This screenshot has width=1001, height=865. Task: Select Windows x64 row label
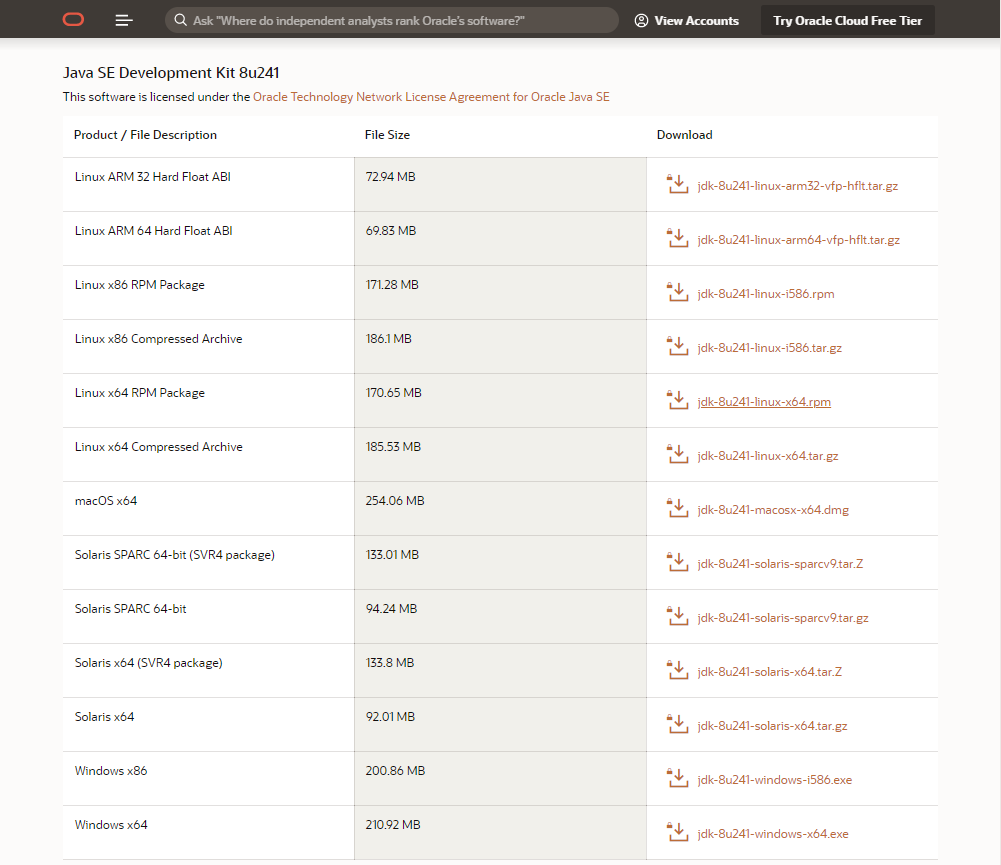point(110,825)
